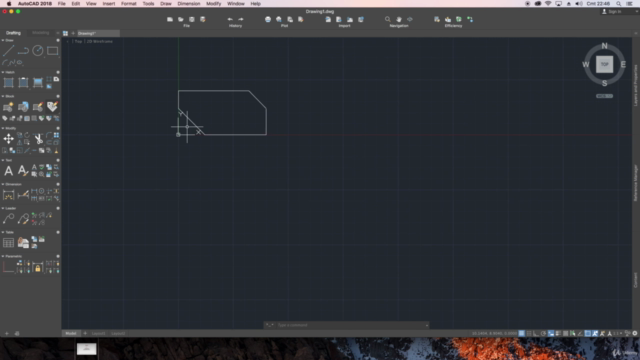The height and width of the screenshot is (360, 640).
Task: Click the drawing thumbnail below the window
Action: point(87,348)
